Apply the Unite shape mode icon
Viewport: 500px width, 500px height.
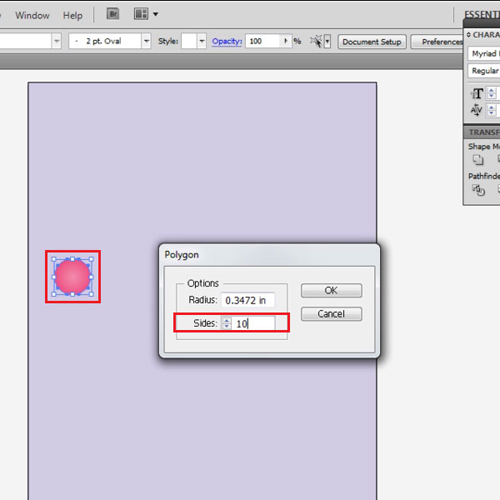click(478, 160)
